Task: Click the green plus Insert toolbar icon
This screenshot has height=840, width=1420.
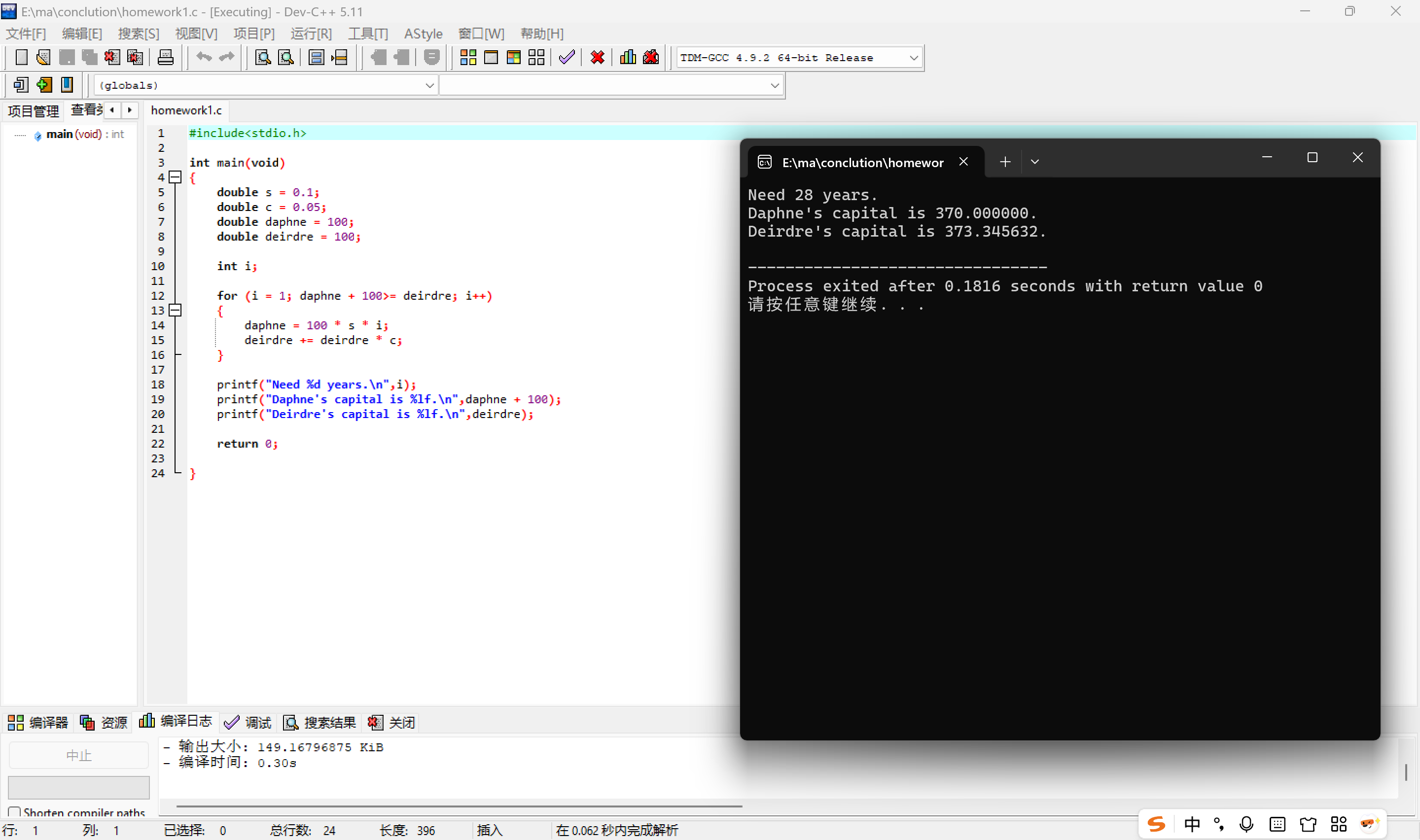Action: pyautogui.click(x=43, y=85)
